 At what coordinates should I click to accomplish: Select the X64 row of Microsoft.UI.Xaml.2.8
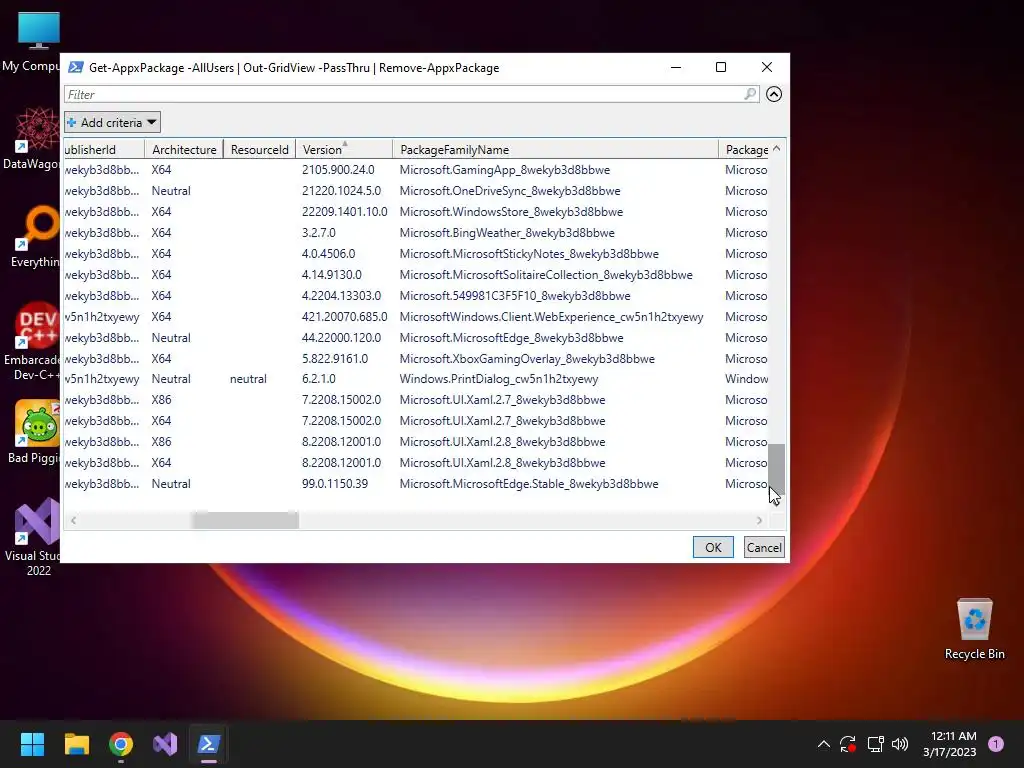click(x=416, y=462)
